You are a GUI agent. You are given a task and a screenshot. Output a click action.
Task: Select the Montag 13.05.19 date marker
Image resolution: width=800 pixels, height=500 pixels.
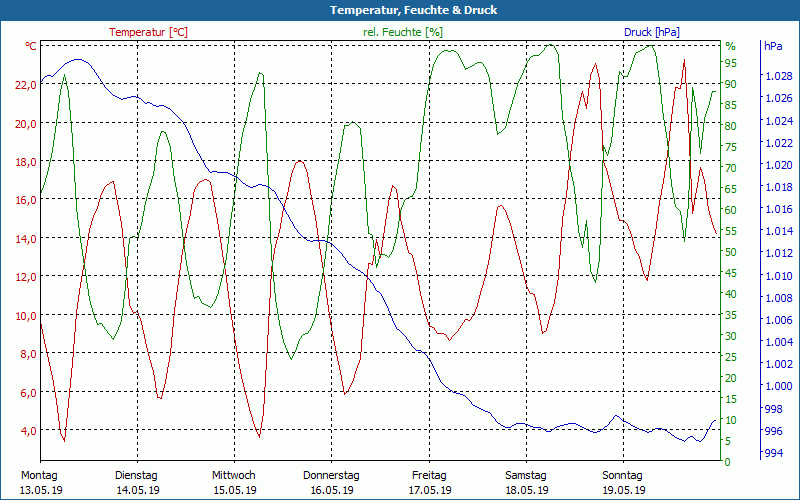[41, 483]
